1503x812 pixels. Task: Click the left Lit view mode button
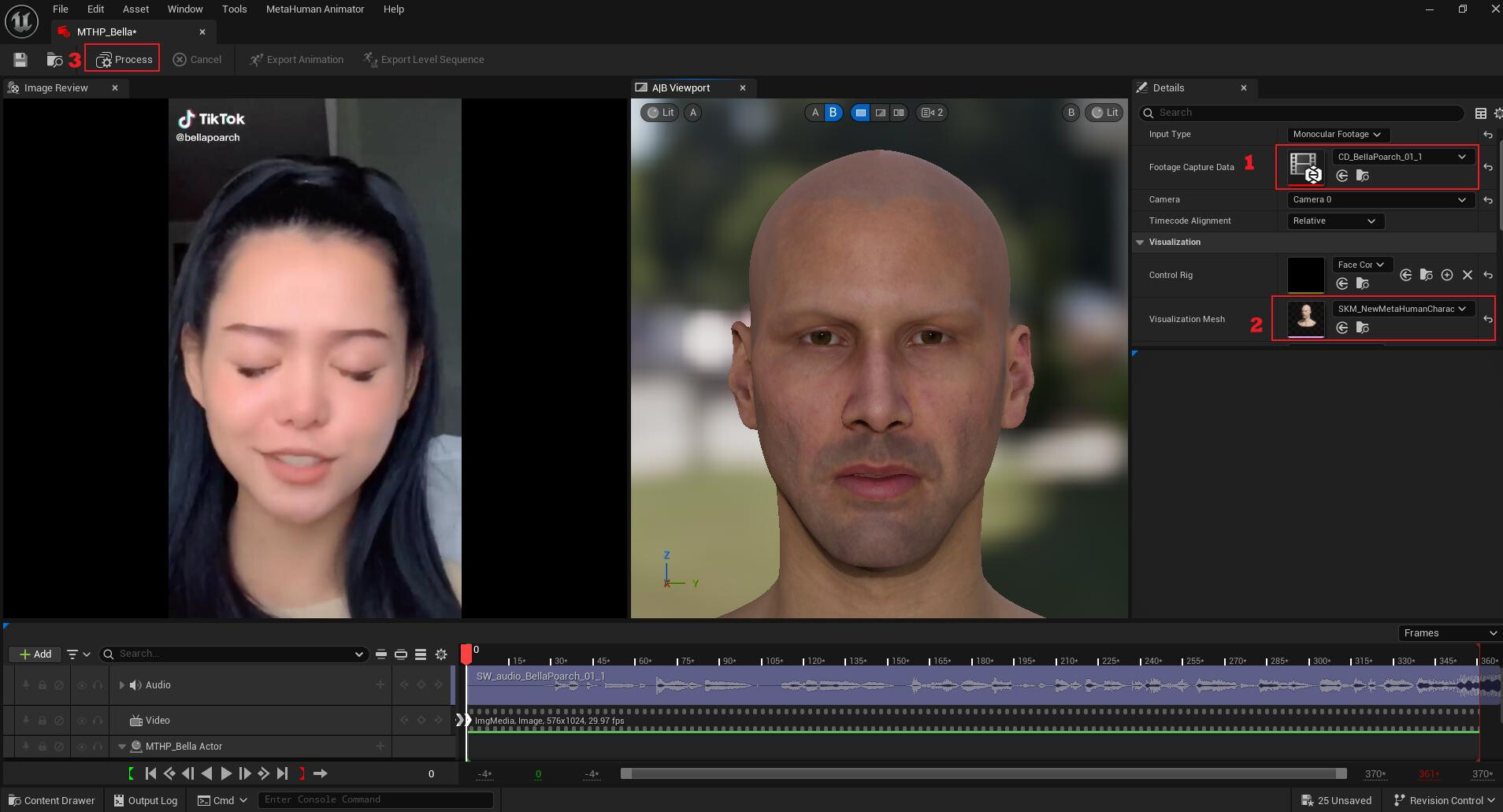point(660,113)
